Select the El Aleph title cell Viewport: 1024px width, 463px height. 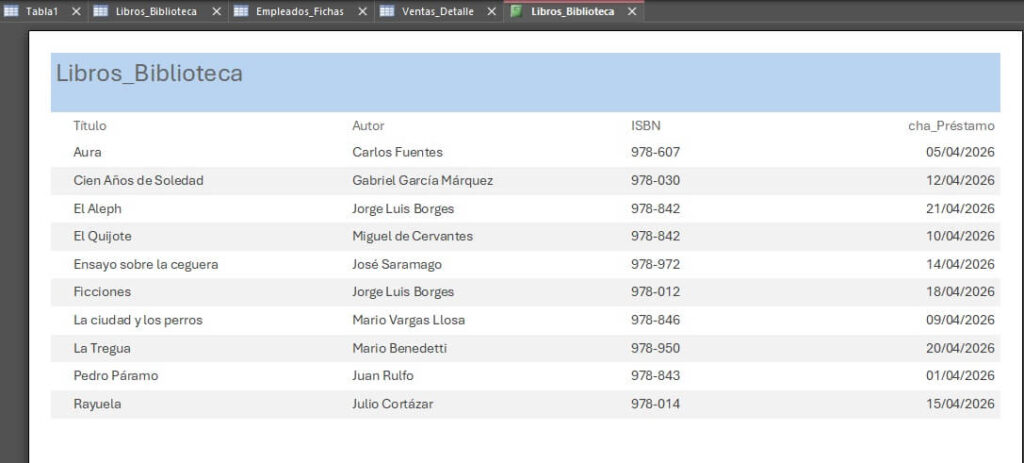[97, 208]
